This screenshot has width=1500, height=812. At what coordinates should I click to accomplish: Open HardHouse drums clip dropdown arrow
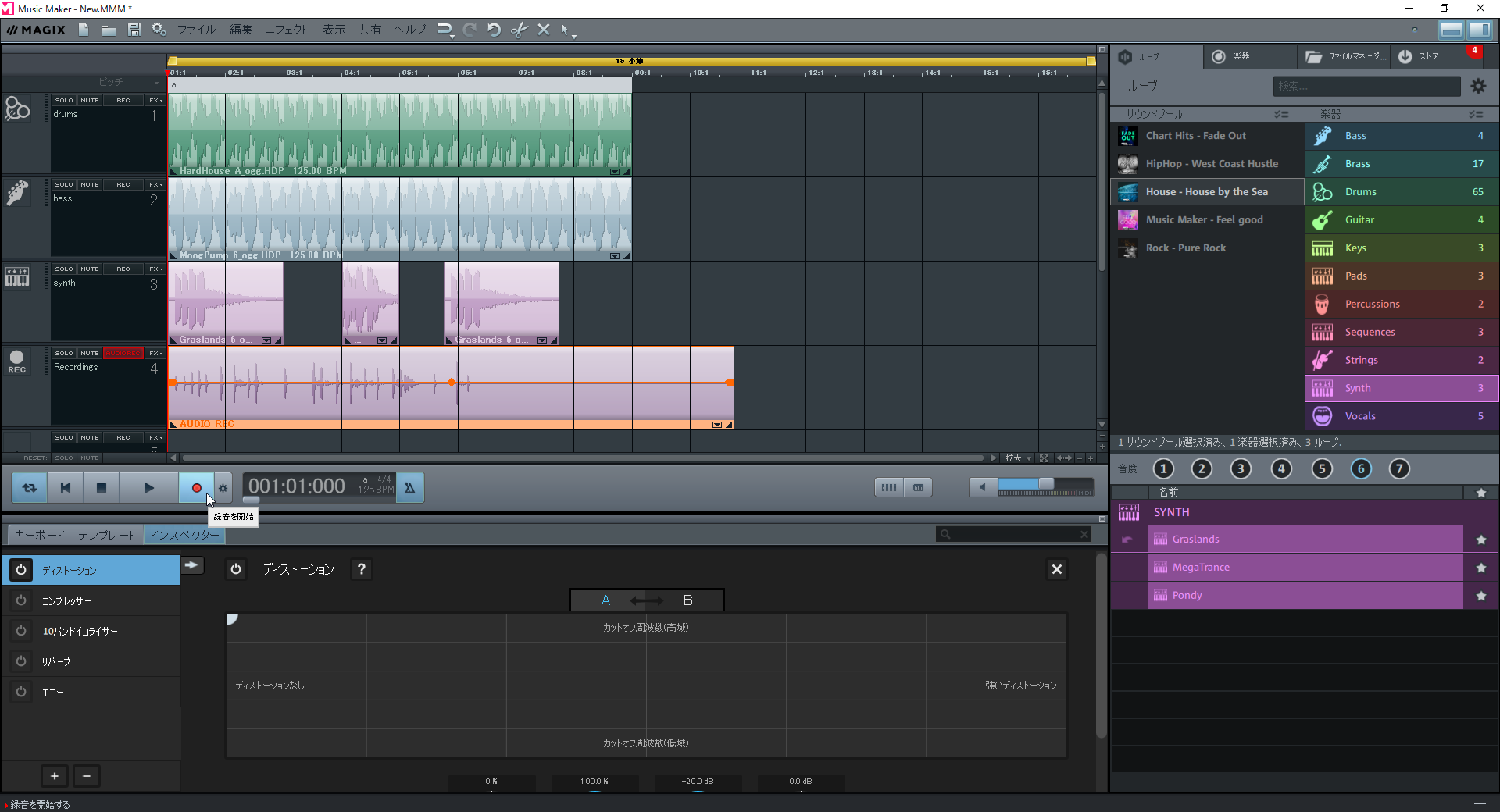click(615, 171)
